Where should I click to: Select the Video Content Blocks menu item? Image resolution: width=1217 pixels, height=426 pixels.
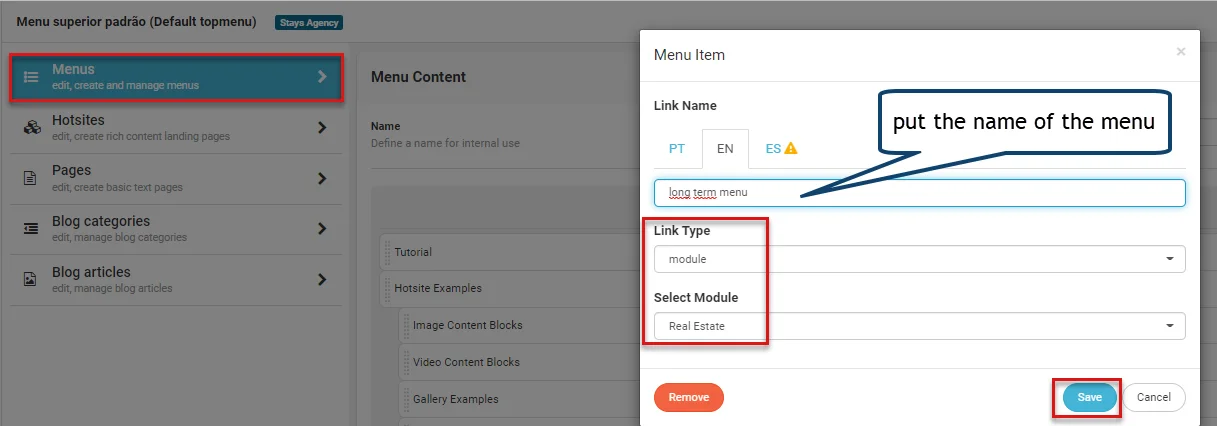coord(466,362)
